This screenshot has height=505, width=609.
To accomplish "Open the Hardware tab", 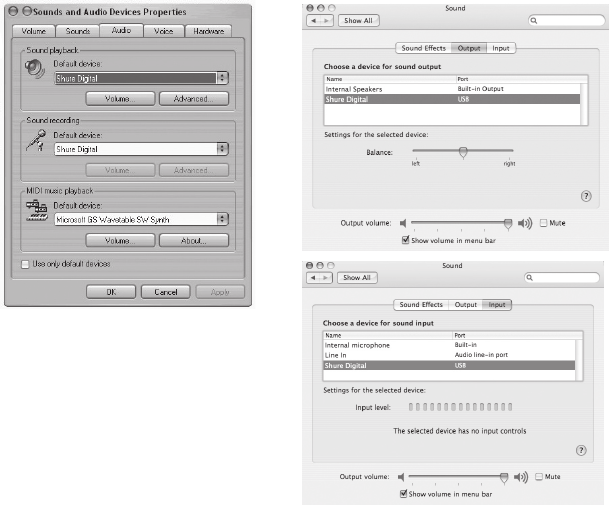I will tap(209, 31).
